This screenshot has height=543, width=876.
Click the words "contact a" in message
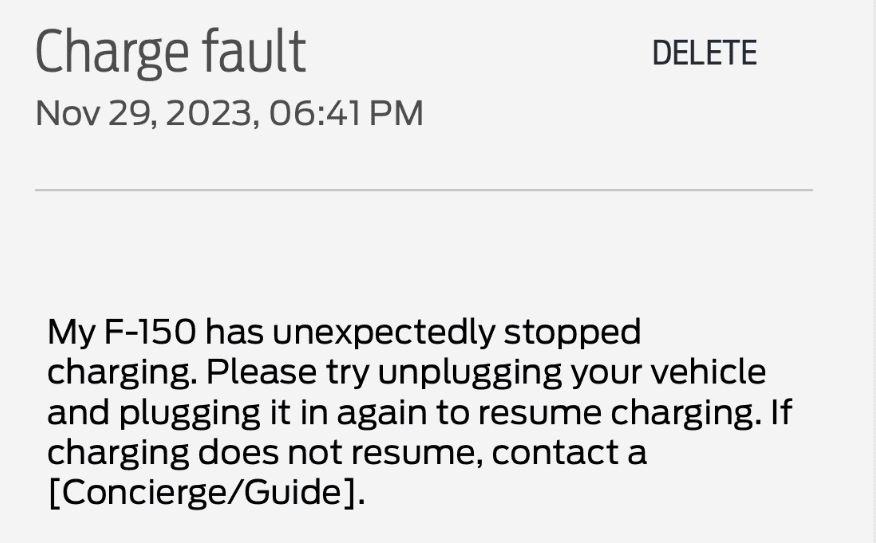click(569, 452)
